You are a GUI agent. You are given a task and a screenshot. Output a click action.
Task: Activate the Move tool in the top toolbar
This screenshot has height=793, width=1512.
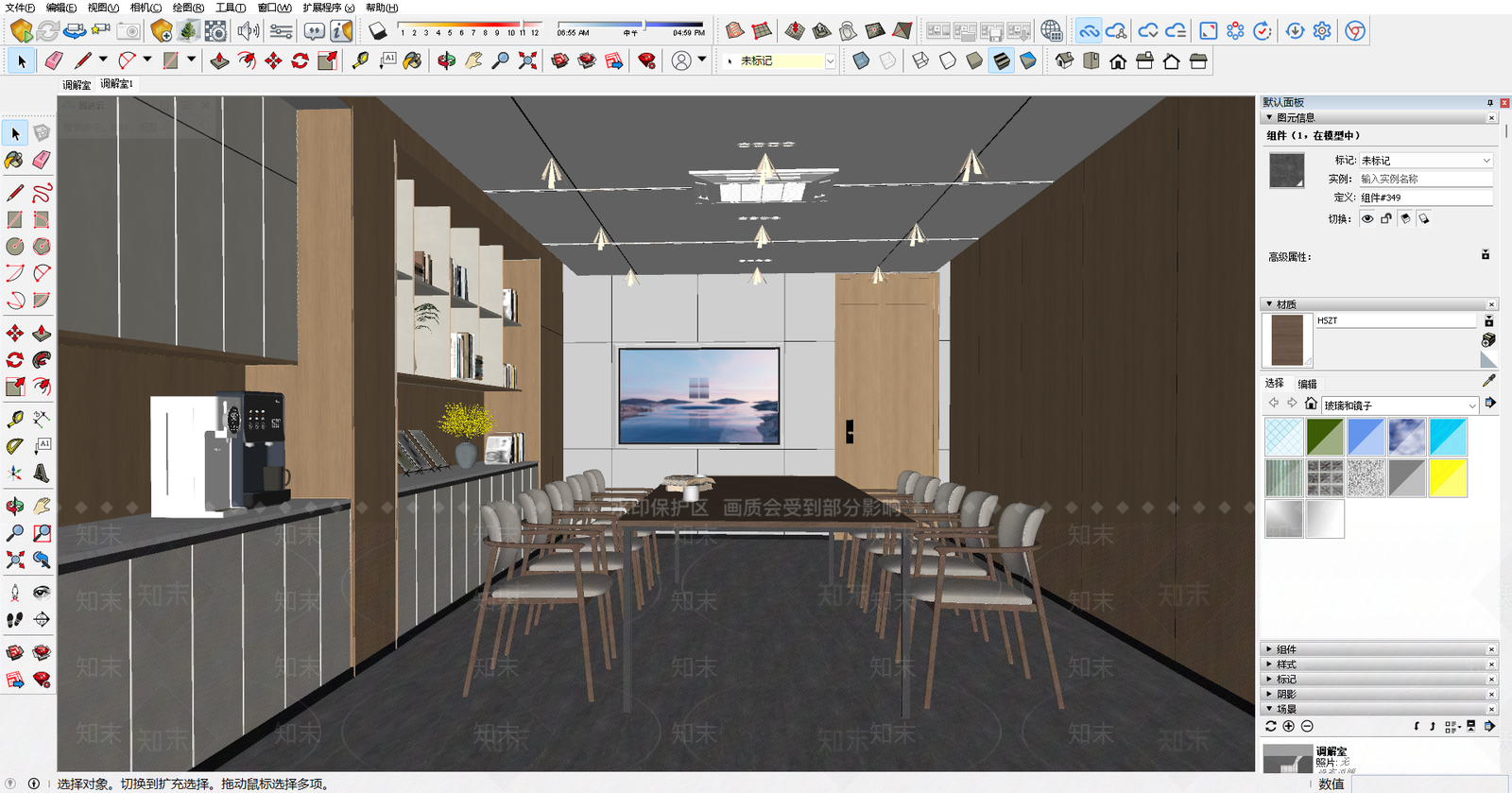[x=273, y=60]
